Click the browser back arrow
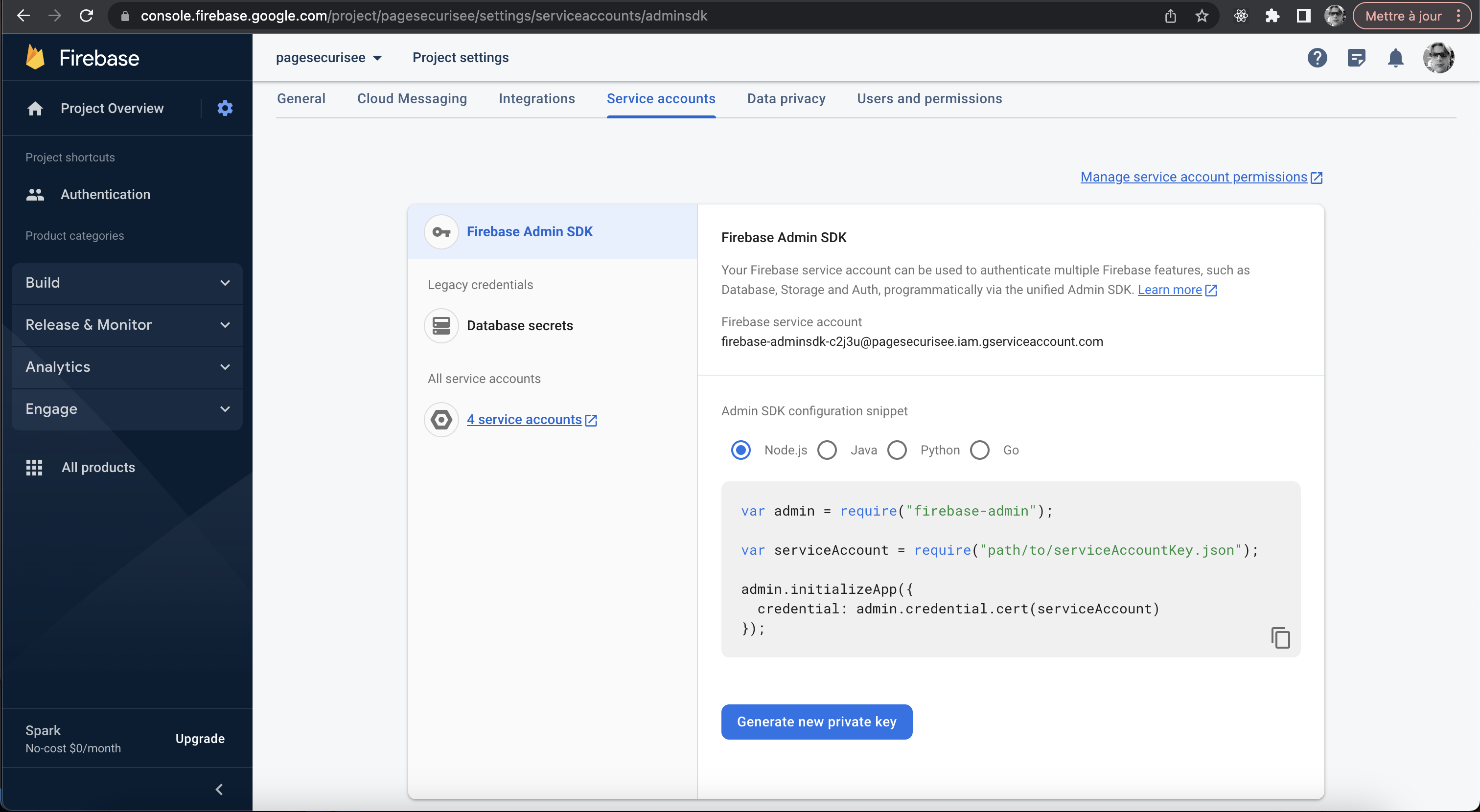Image resolution: width=1480 pixels, height=812 pixels. 23,16
